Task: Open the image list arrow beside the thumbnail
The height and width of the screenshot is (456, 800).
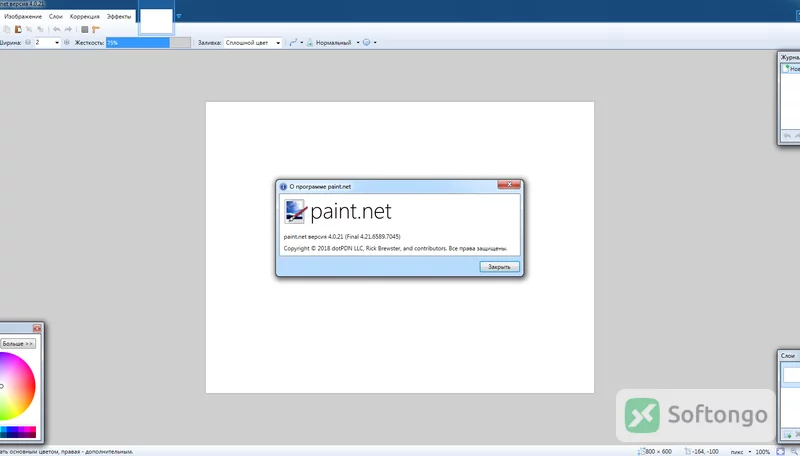Action: (179, 16)
